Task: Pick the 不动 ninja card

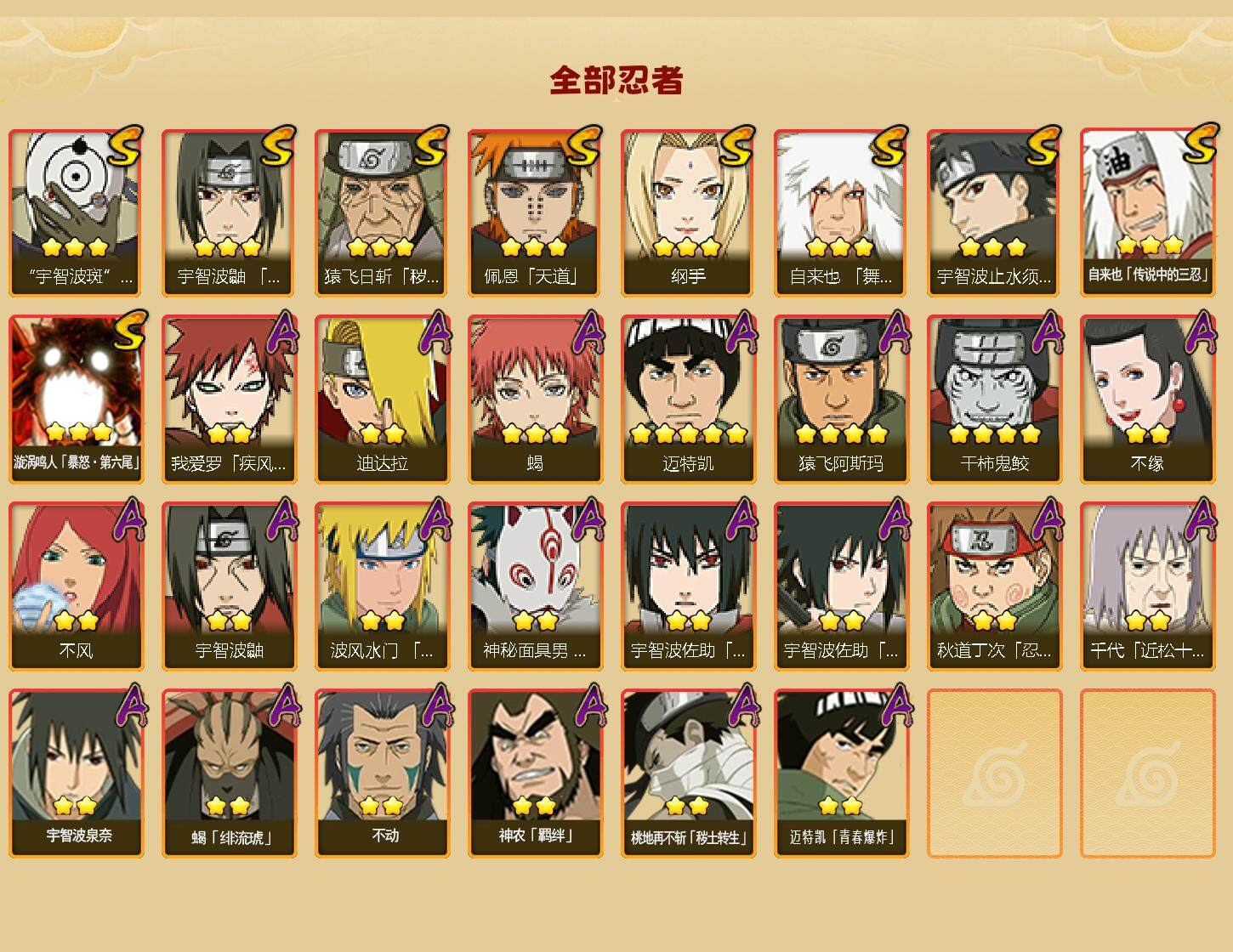Action: (382, 773)
